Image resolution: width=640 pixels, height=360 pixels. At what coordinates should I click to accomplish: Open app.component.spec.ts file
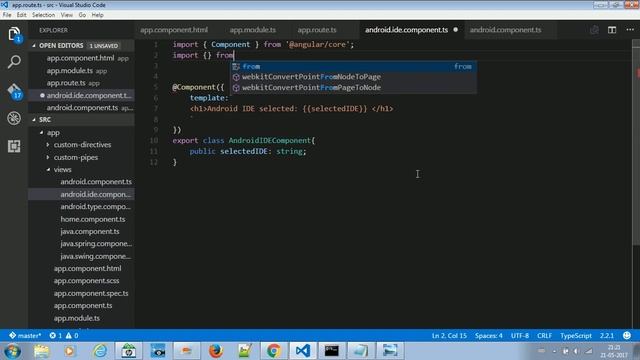click(81, 293)
